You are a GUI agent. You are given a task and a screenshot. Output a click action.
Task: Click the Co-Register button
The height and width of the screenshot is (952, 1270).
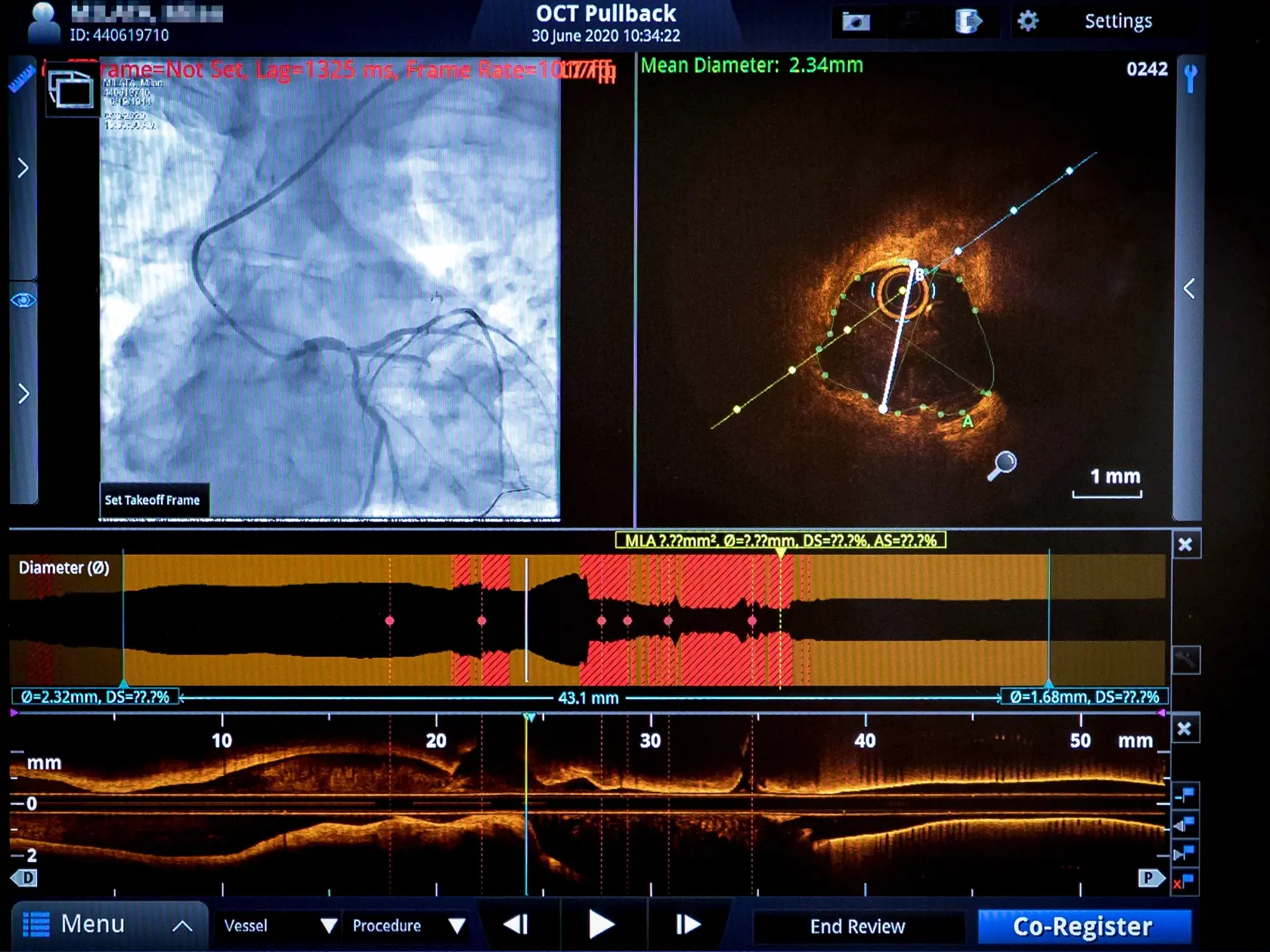[1083, 927]
